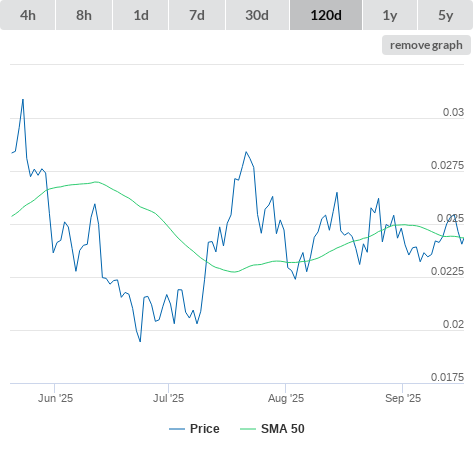The image size is (474, 455).
Task: Click the lowest price point in June
Action: (140, 341)
